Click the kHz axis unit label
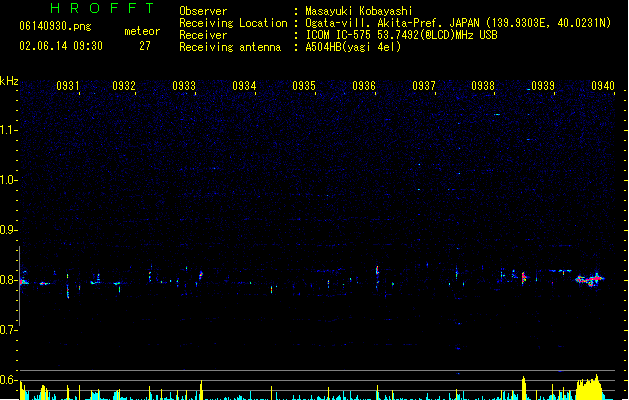The image size is (629, 400). point(9,81)
